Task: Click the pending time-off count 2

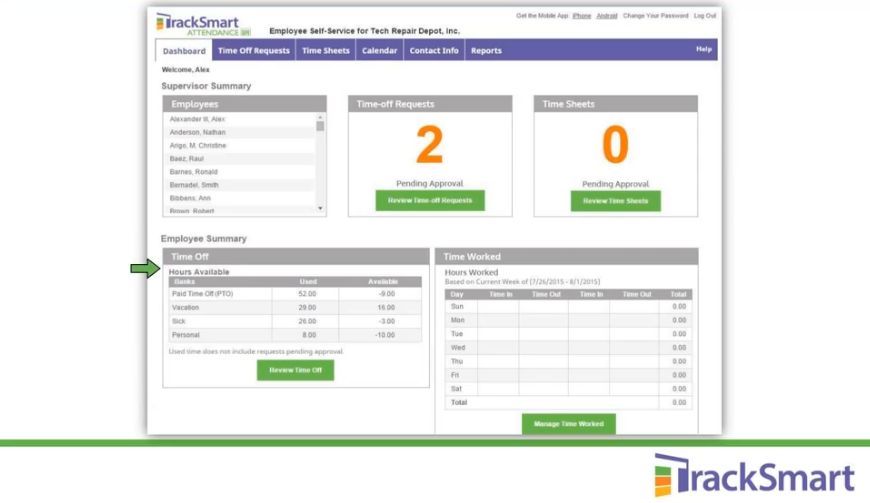Action: [x=430, y=145]
